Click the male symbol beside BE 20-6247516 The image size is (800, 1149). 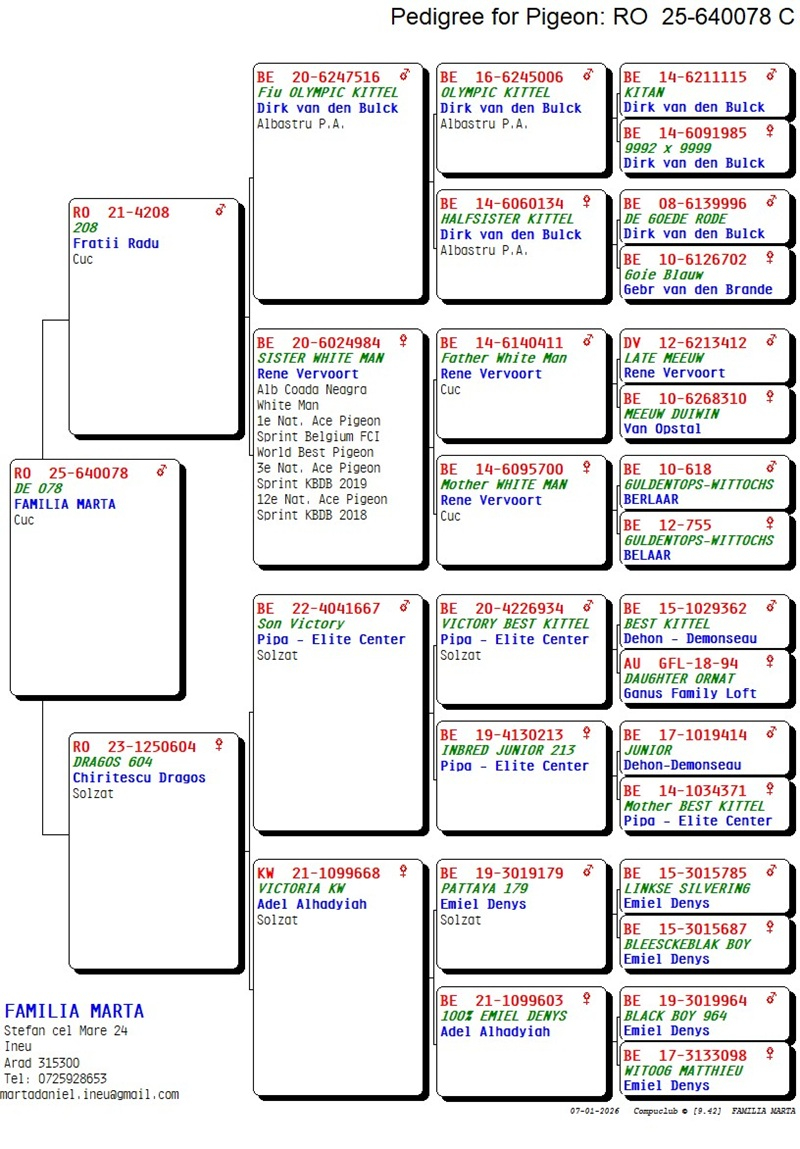pos(404,76)
